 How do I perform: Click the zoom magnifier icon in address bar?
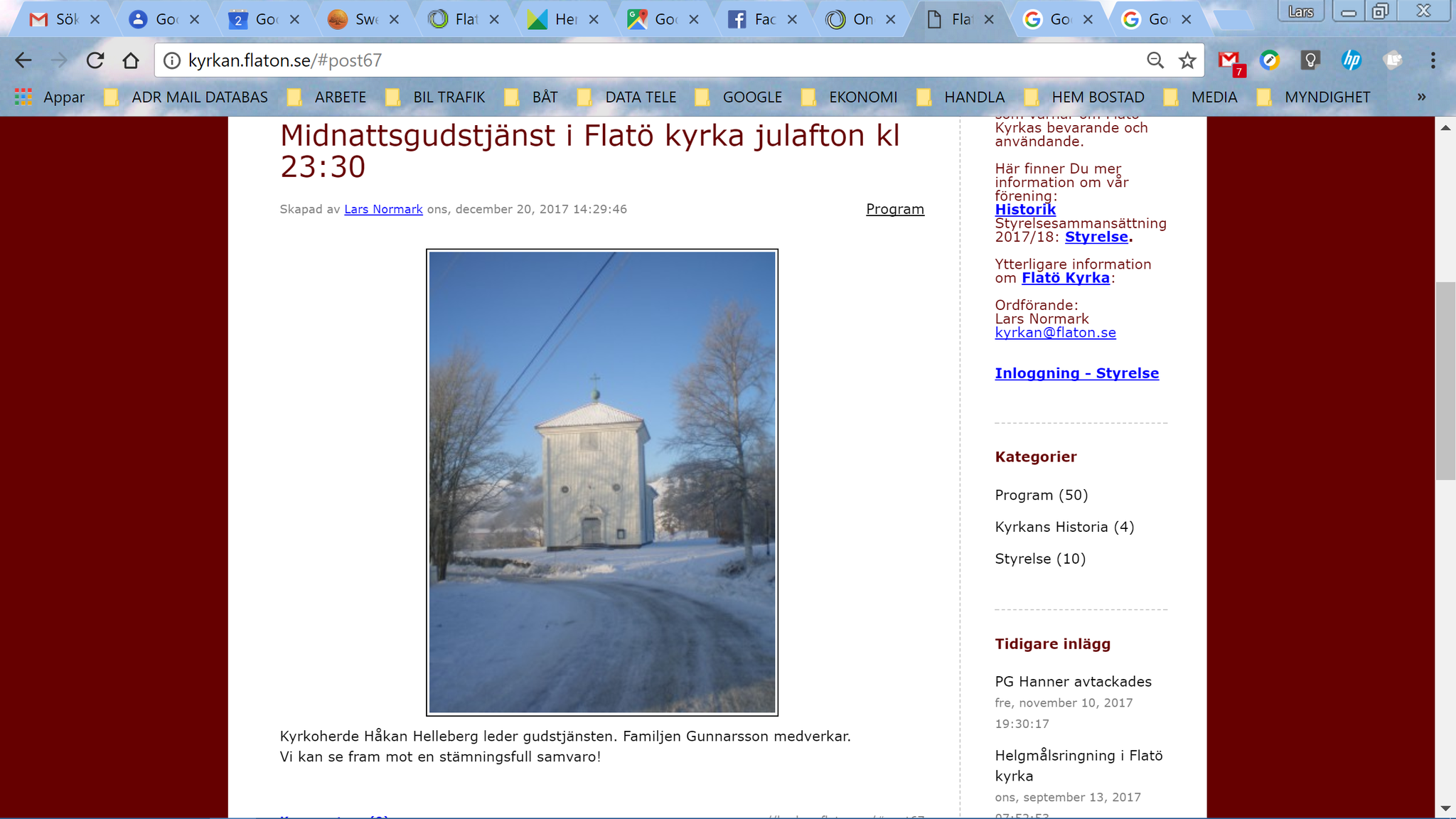1155,60
